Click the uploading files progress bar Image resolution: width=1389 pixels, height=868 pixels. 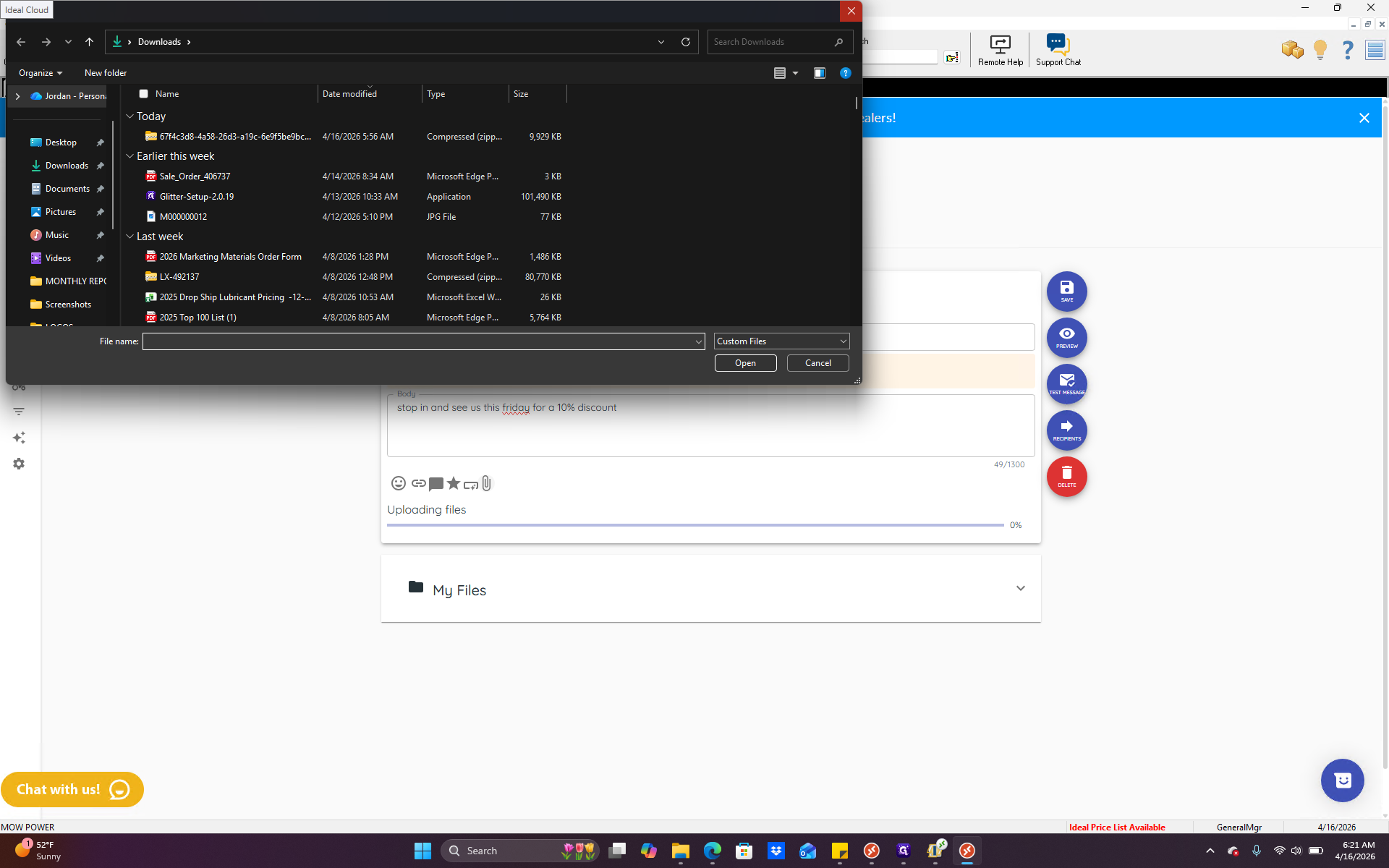click(695, 525)
